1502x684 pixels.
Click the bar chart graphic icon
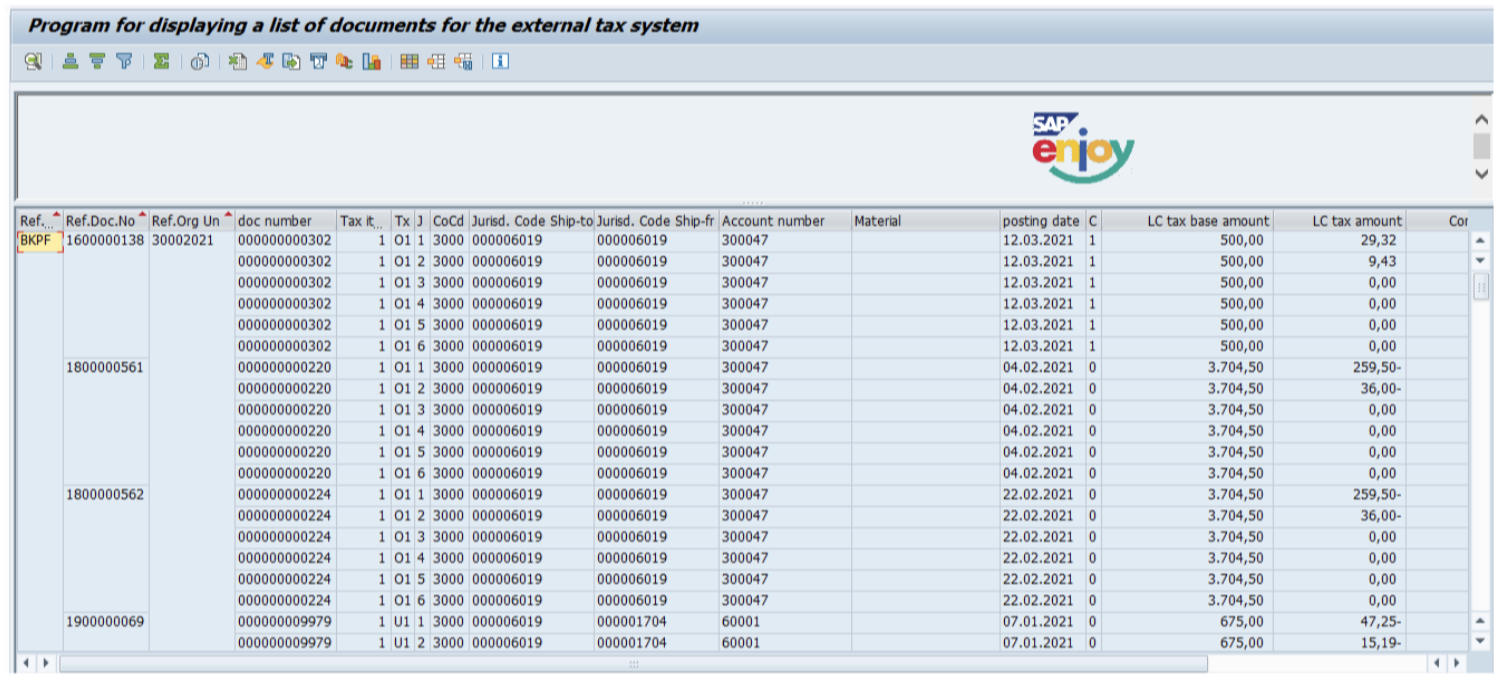(372, 62)
